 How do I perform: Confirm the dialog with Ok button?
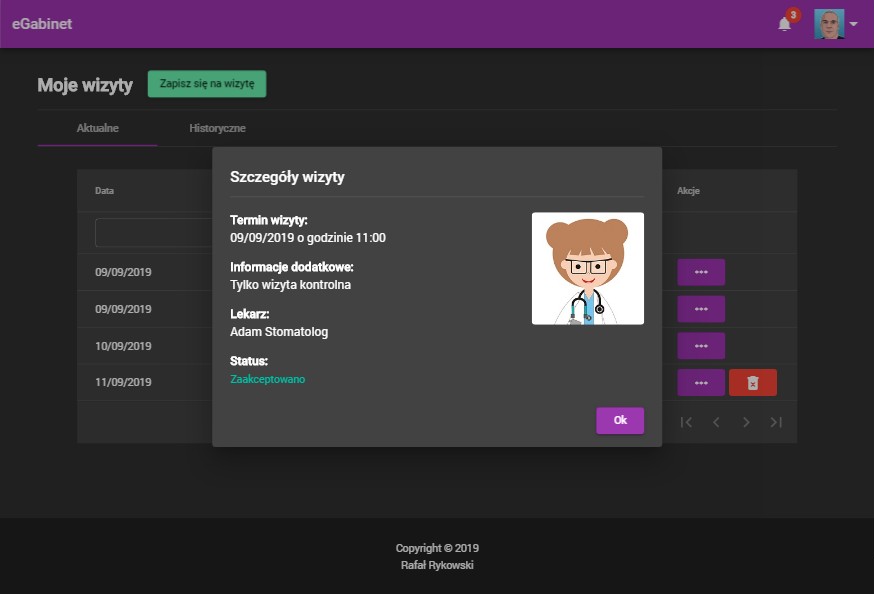[620, 420]
